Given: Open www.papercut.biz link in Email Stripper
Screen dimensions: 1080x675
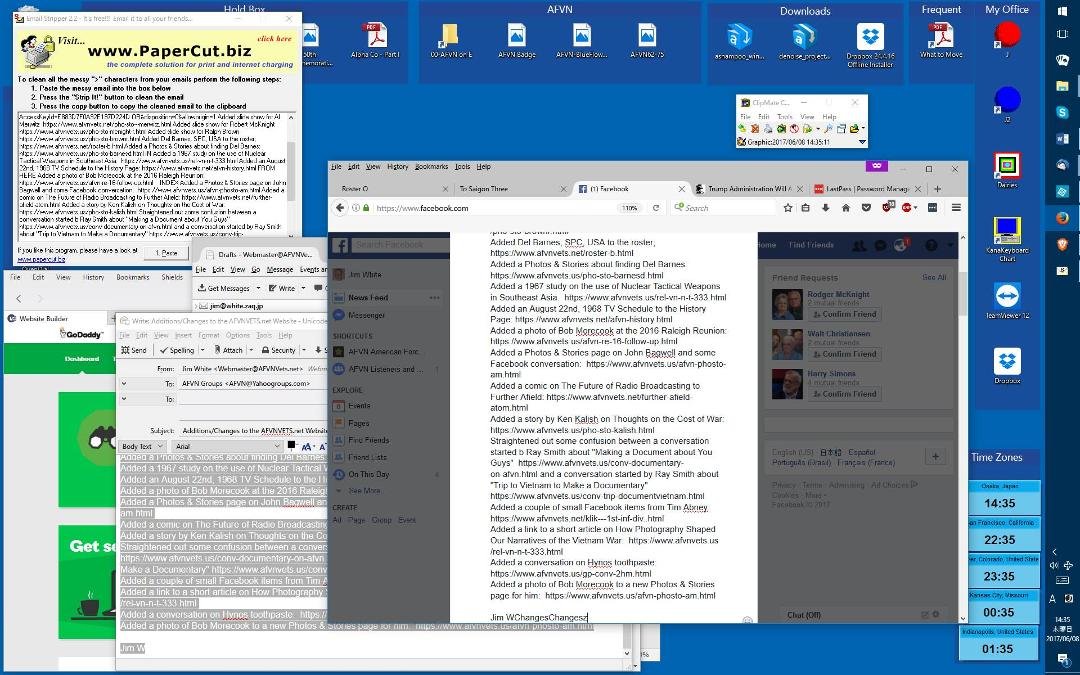Looking at the screenshot, I should pos(41,259).
